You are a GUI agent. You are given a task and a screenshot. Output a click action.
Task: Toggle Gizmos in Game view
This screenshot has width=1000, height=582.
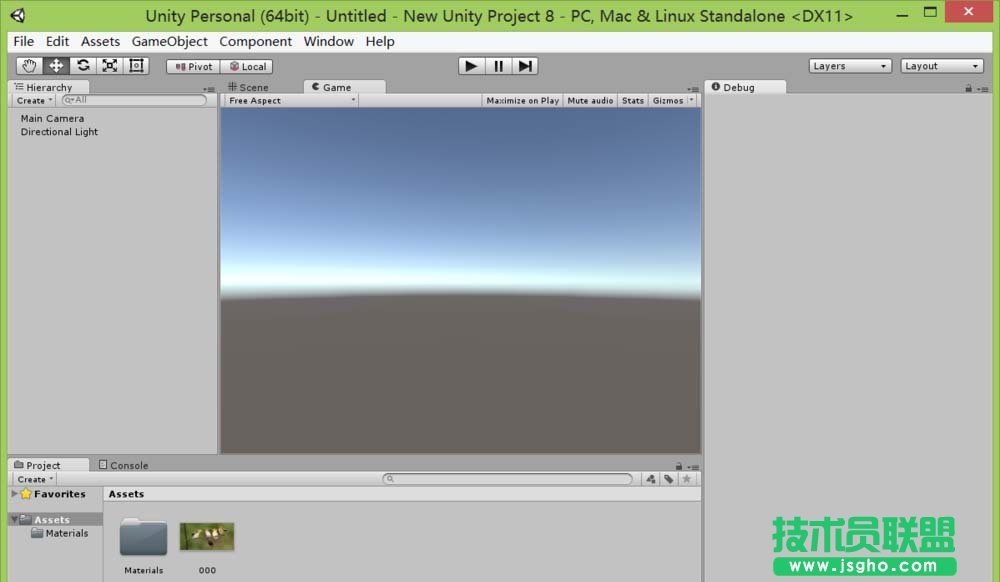coord(668,101)
